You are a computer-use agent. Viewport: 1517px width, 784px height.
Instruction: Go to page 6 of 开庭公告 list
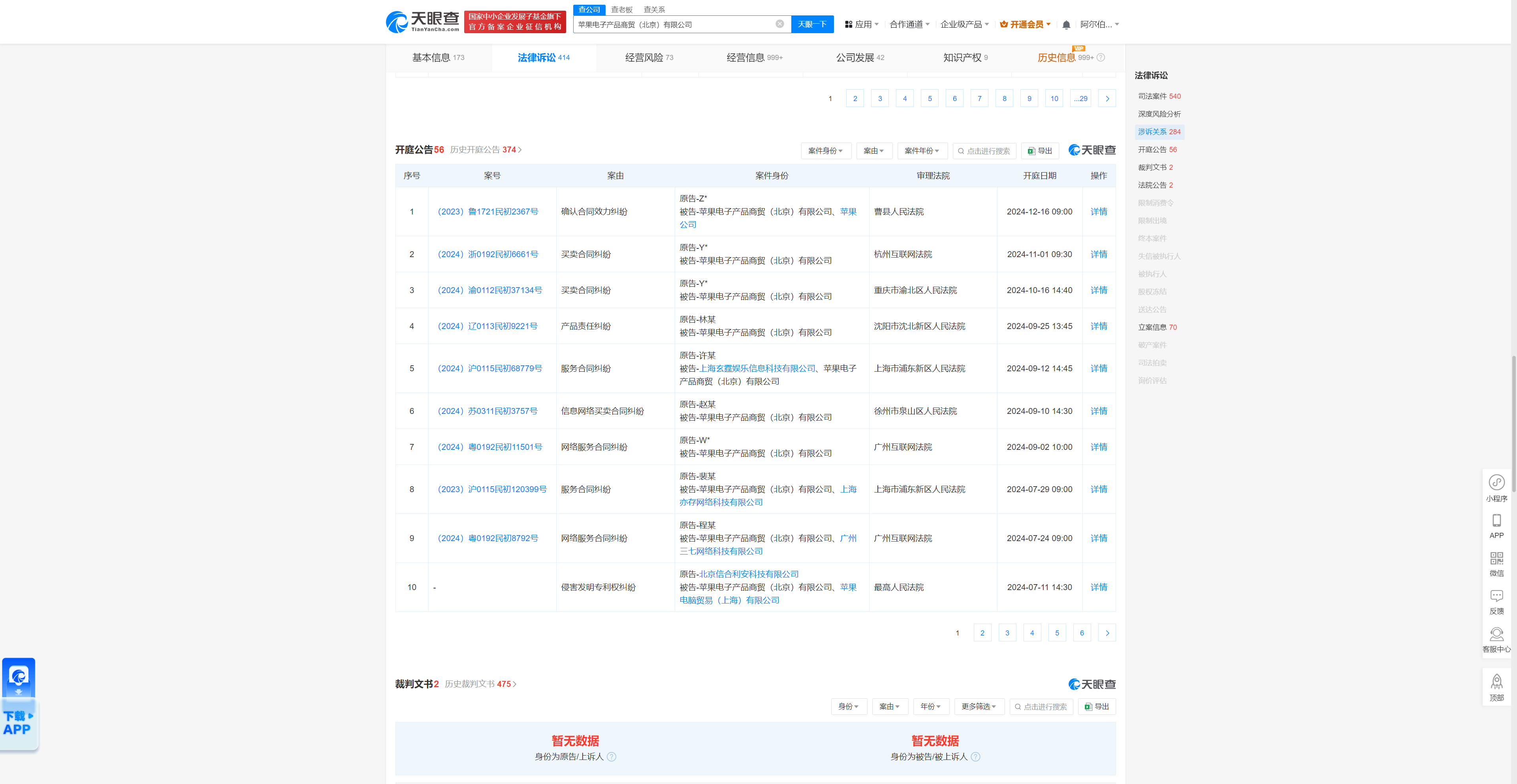coord(1082,633)
